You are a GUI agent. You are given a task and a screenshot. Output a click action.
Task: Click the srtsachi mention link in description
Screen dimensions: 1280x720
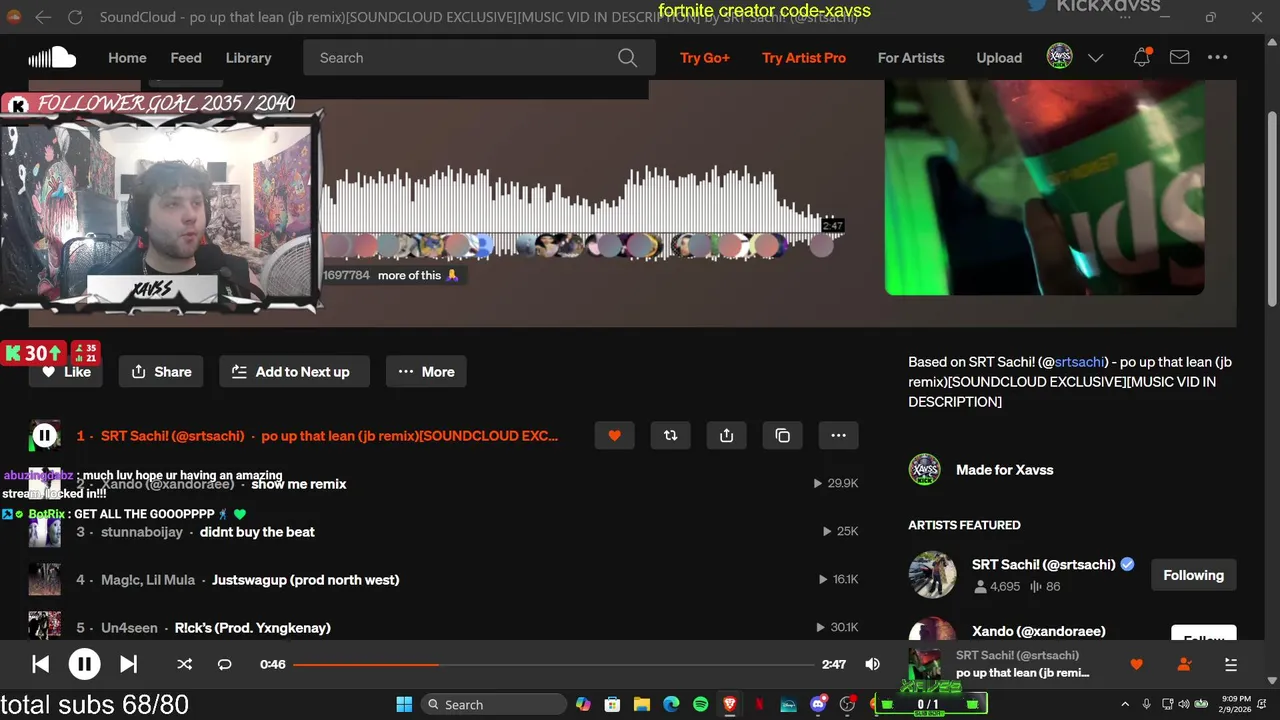1079,362
